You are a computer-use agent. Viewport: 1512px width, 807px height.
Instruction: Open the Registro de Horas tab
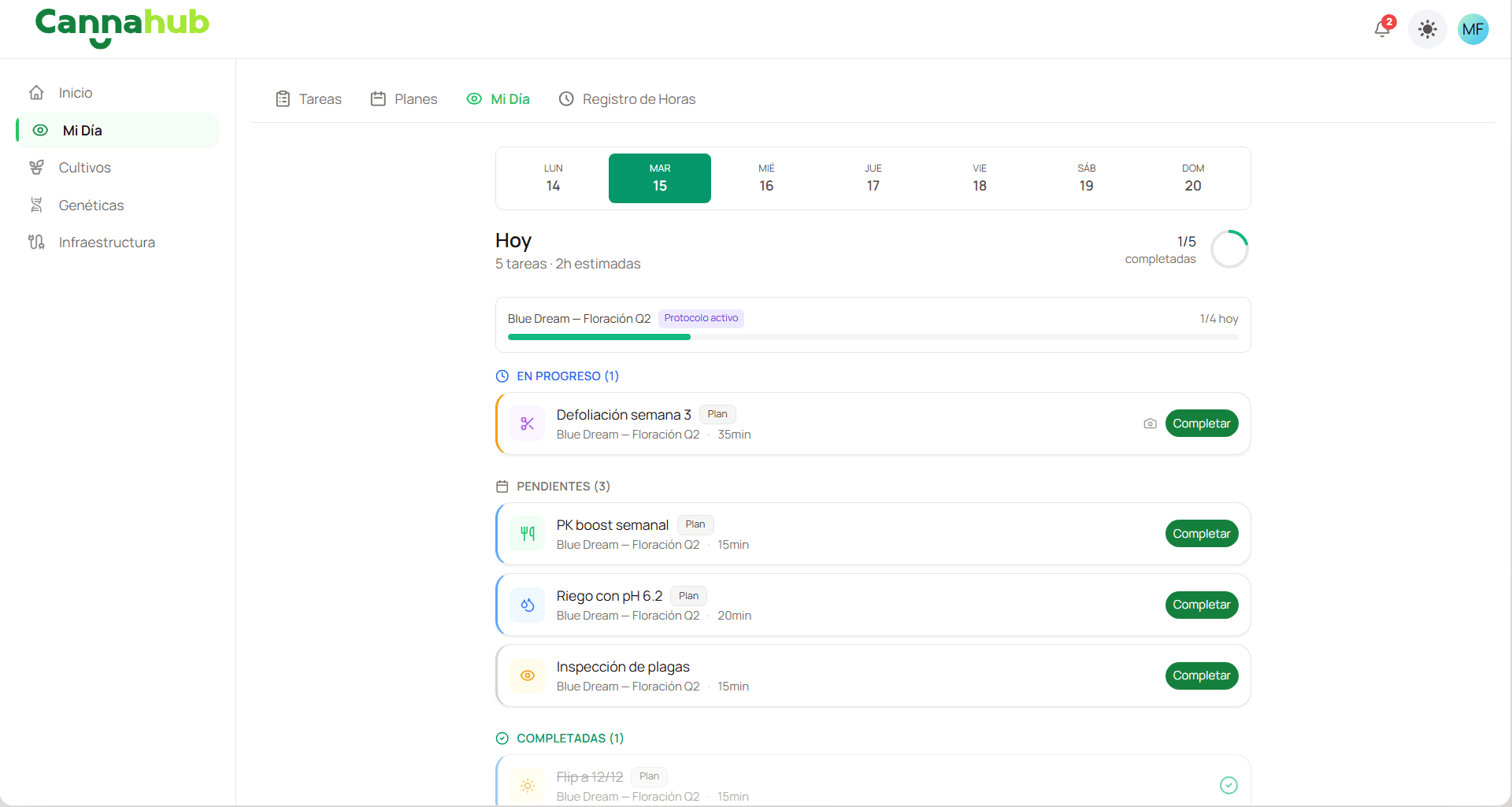(x=628, y=99)
